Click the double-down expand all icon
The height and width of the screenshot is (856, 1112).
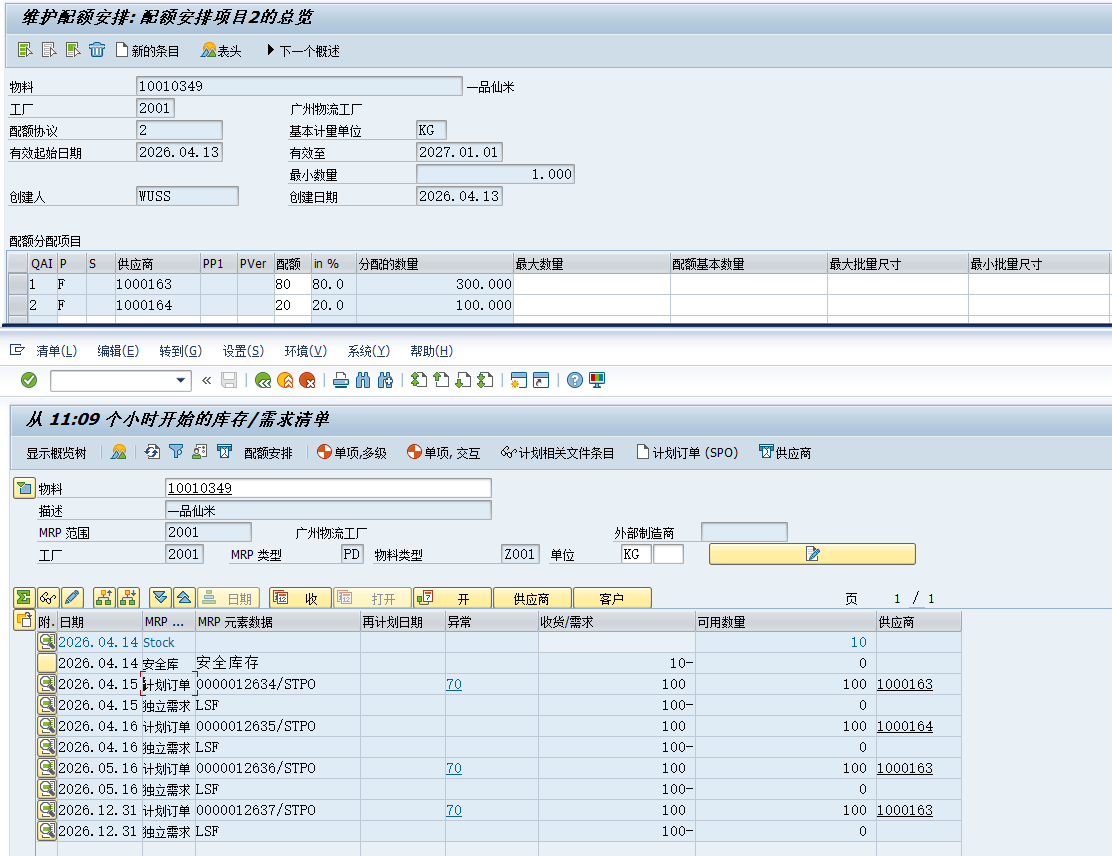point(160,598)
